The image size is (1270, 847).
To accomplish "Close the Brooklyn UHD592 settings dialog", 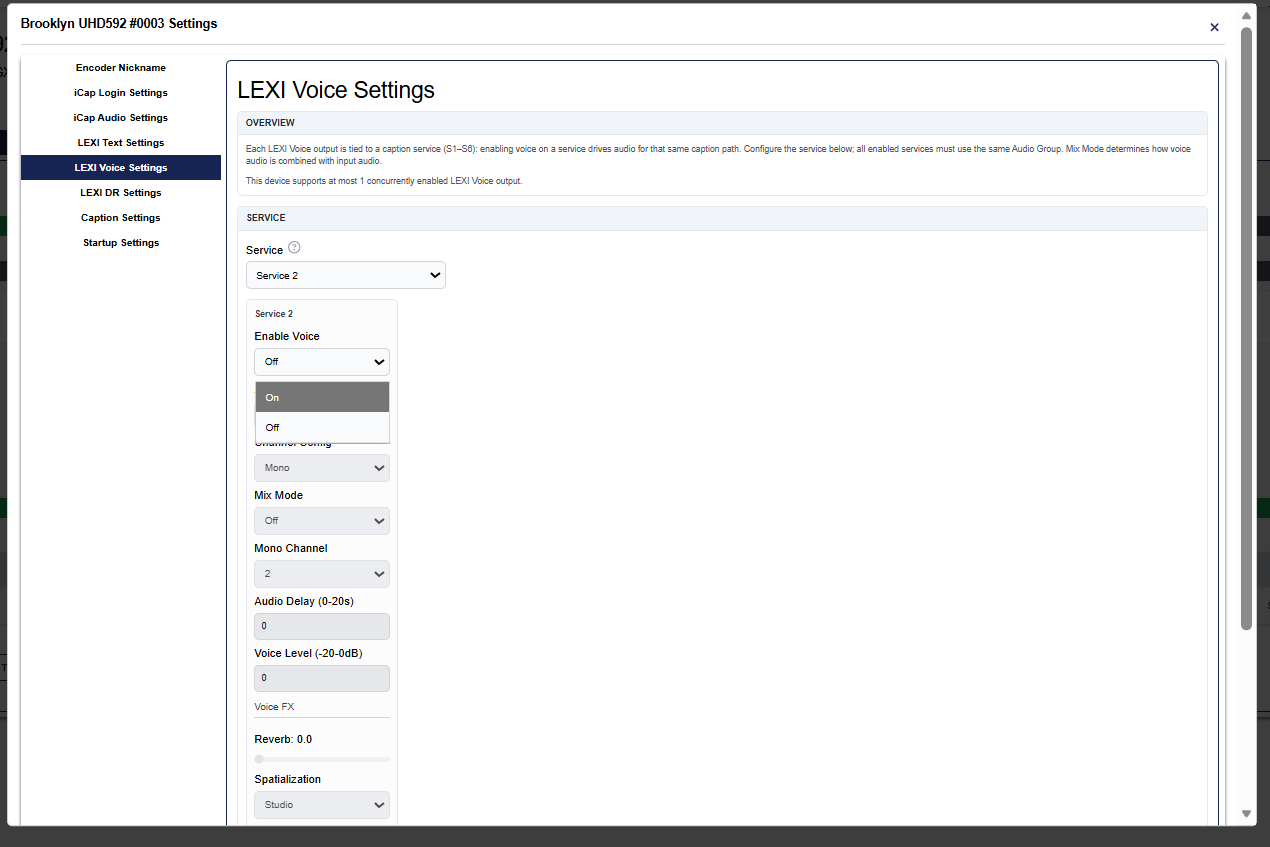I will click(1214, 27).
